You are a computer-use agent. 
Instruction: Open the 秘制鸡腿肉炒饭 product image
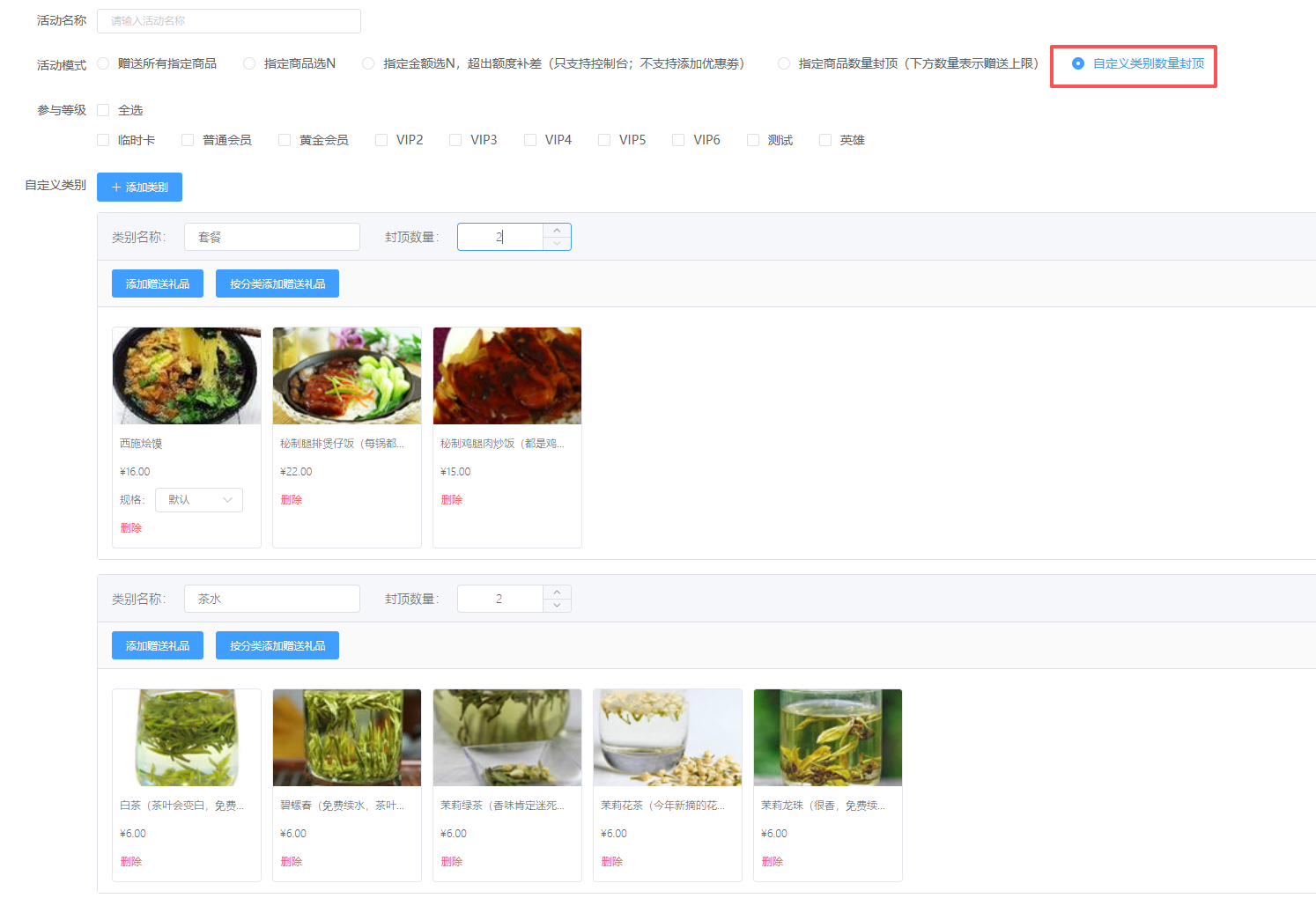click(x=507, y=376)
